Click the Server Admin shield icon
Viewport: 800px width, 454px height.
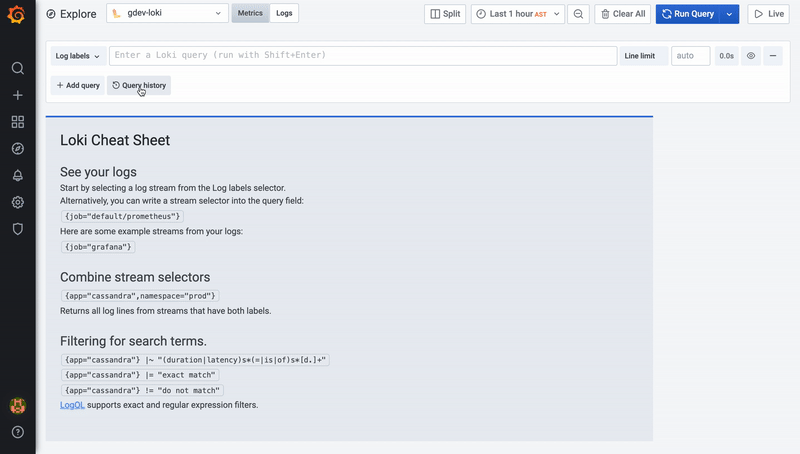[x=17, y=229]
